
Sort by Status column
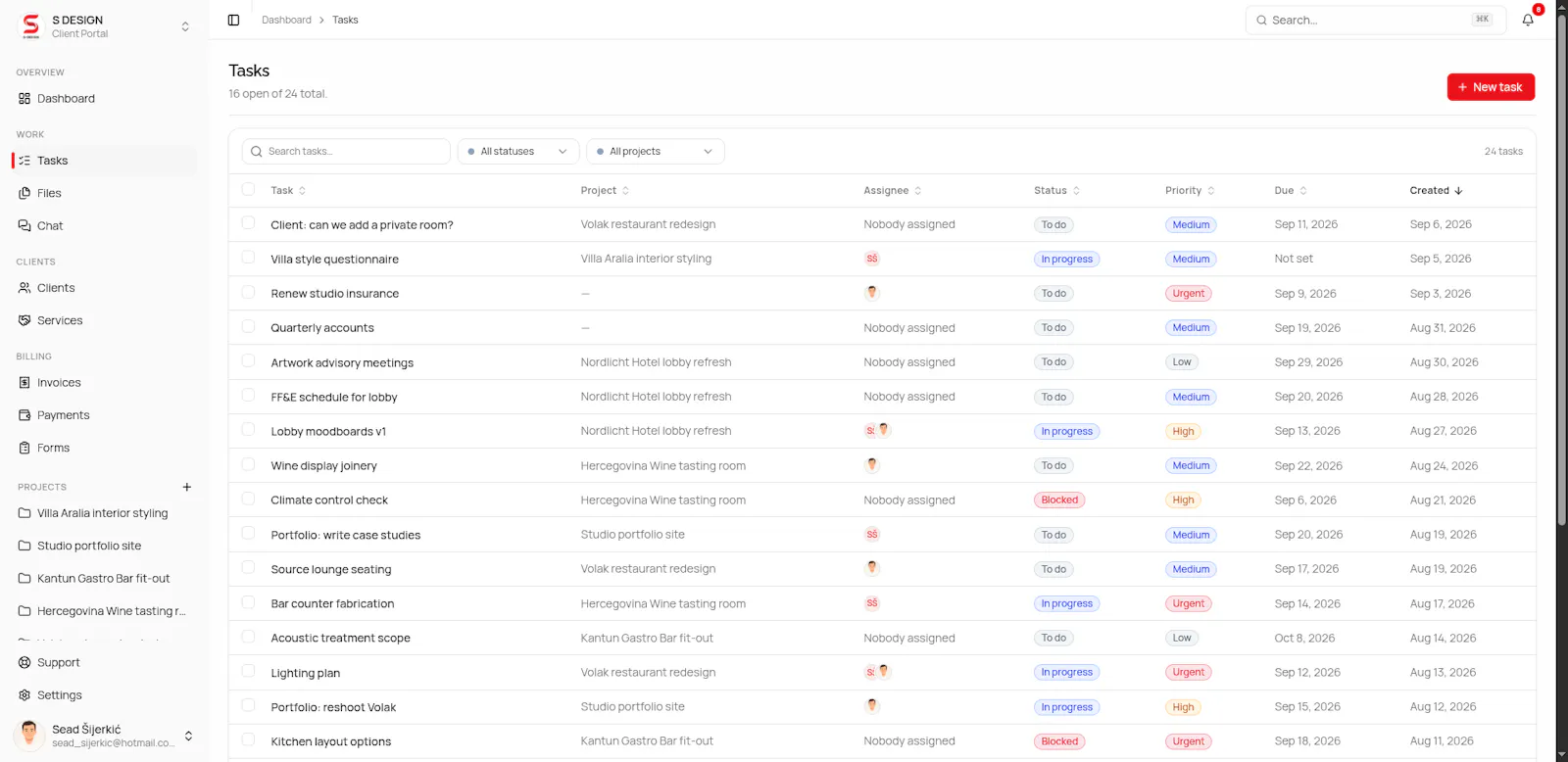(1056, 191)
